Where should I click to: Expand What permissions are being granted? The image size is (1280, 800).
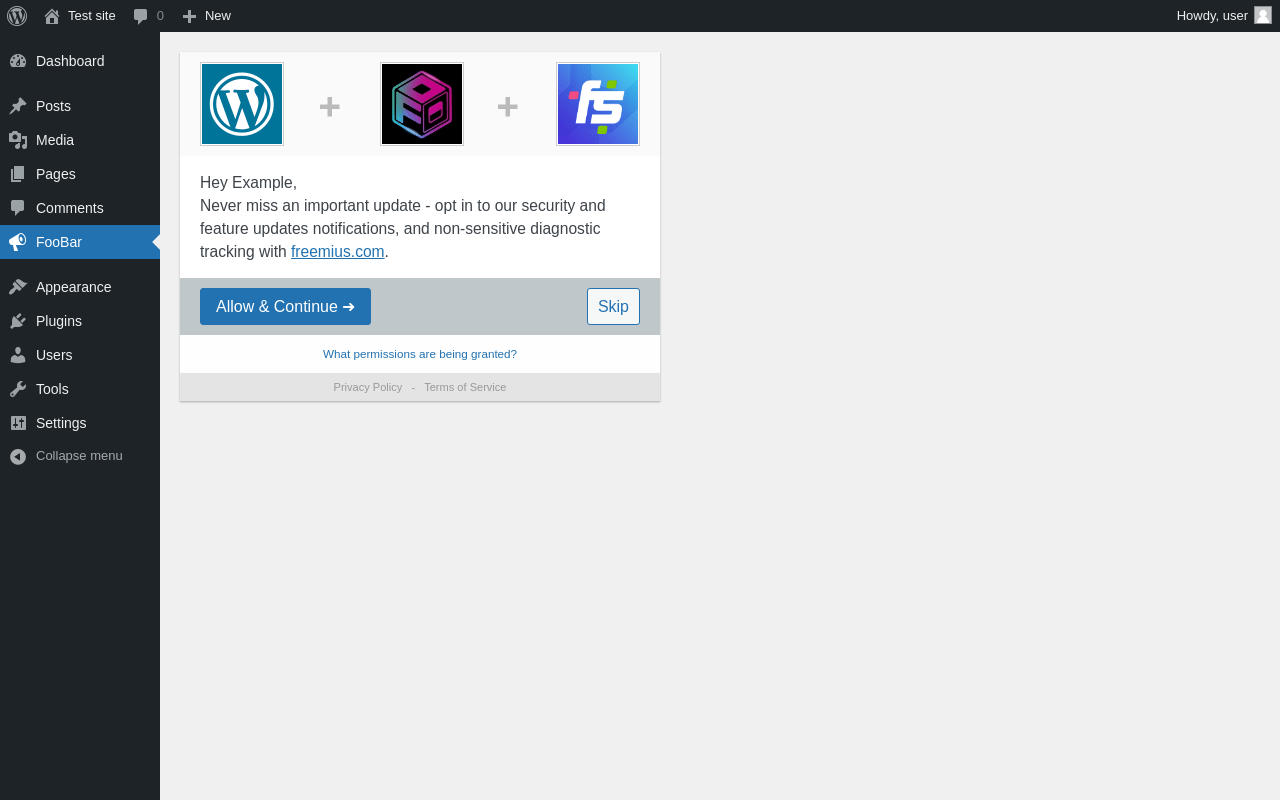click(x=420, y=354)
